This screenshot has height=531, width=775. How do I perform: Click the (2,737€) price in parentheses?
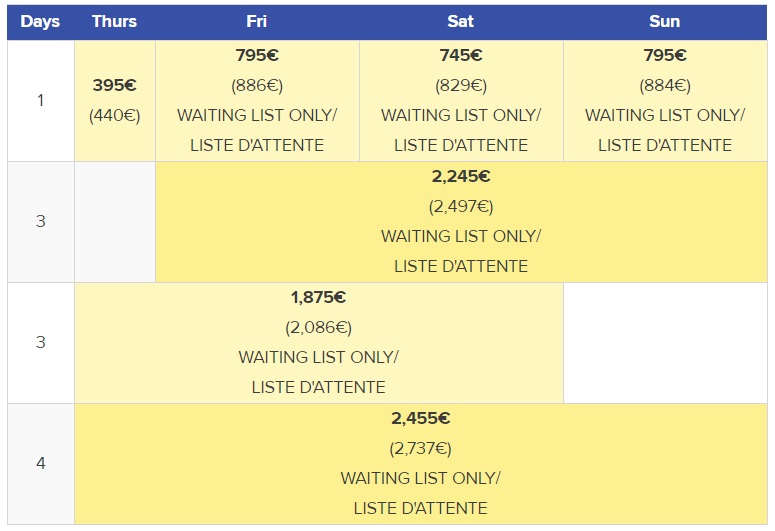[420, 448]
